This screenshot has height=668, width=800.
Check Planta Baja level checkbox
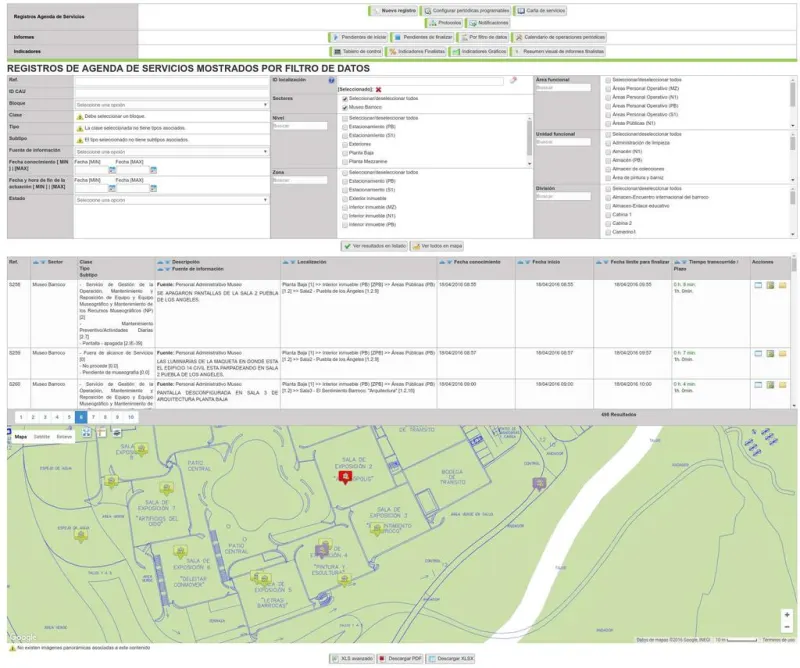(345, 153)
